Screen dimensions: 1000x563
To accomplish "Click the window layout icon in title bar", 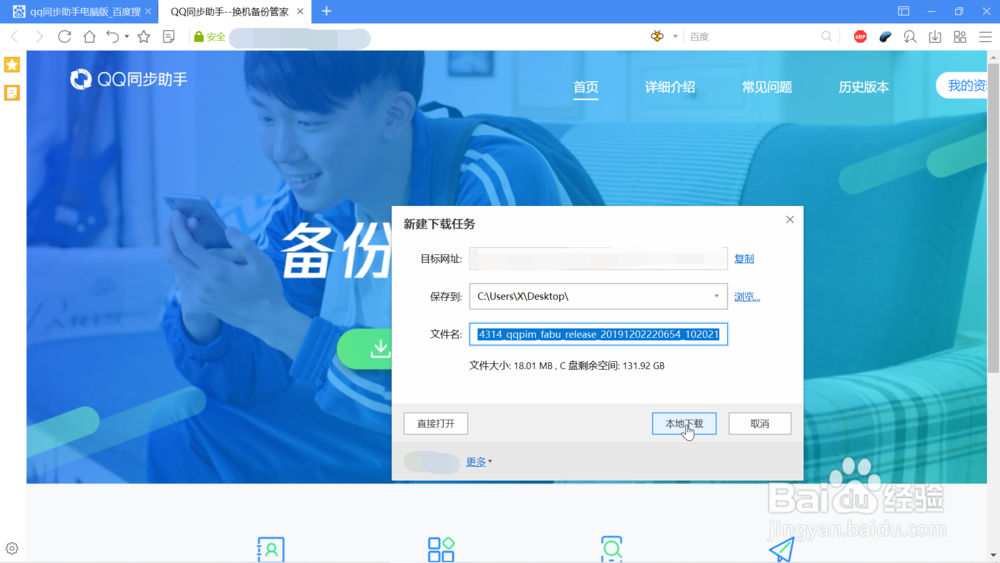I will coord(904,11).
